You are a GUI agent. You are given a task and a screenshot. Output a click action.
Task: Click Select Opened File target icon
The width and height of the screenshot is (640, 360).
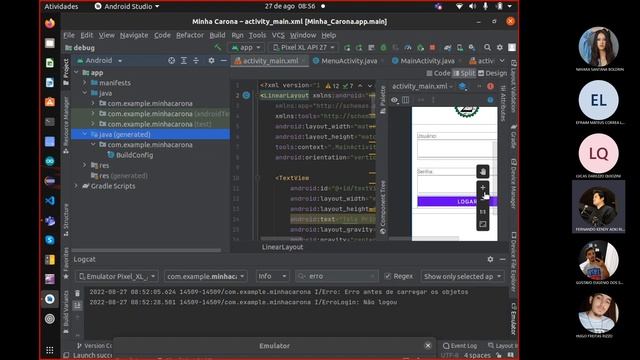pyautogui.click(x=171, y=60)
